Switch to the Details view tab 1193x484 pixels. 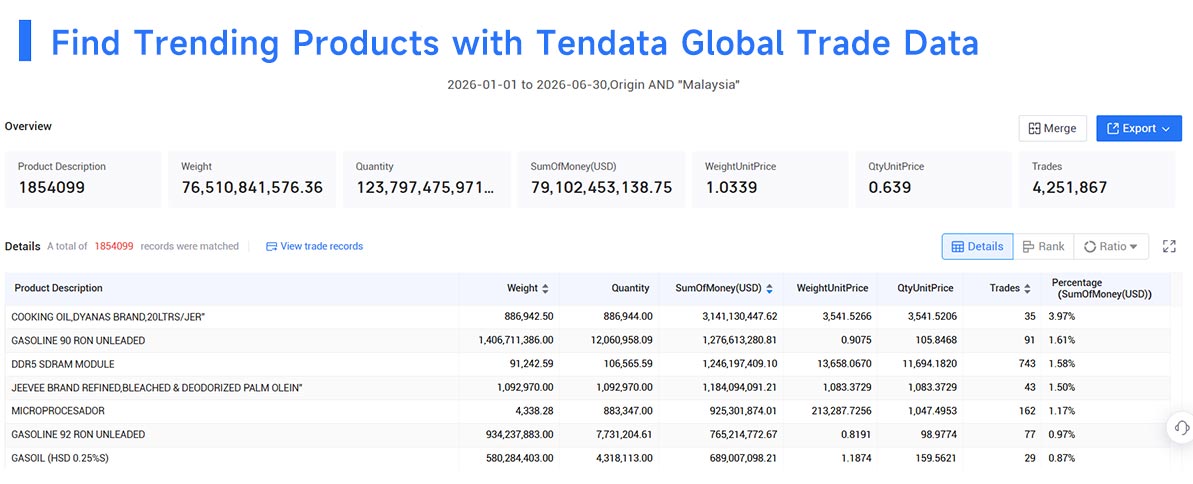coord(977,247)
